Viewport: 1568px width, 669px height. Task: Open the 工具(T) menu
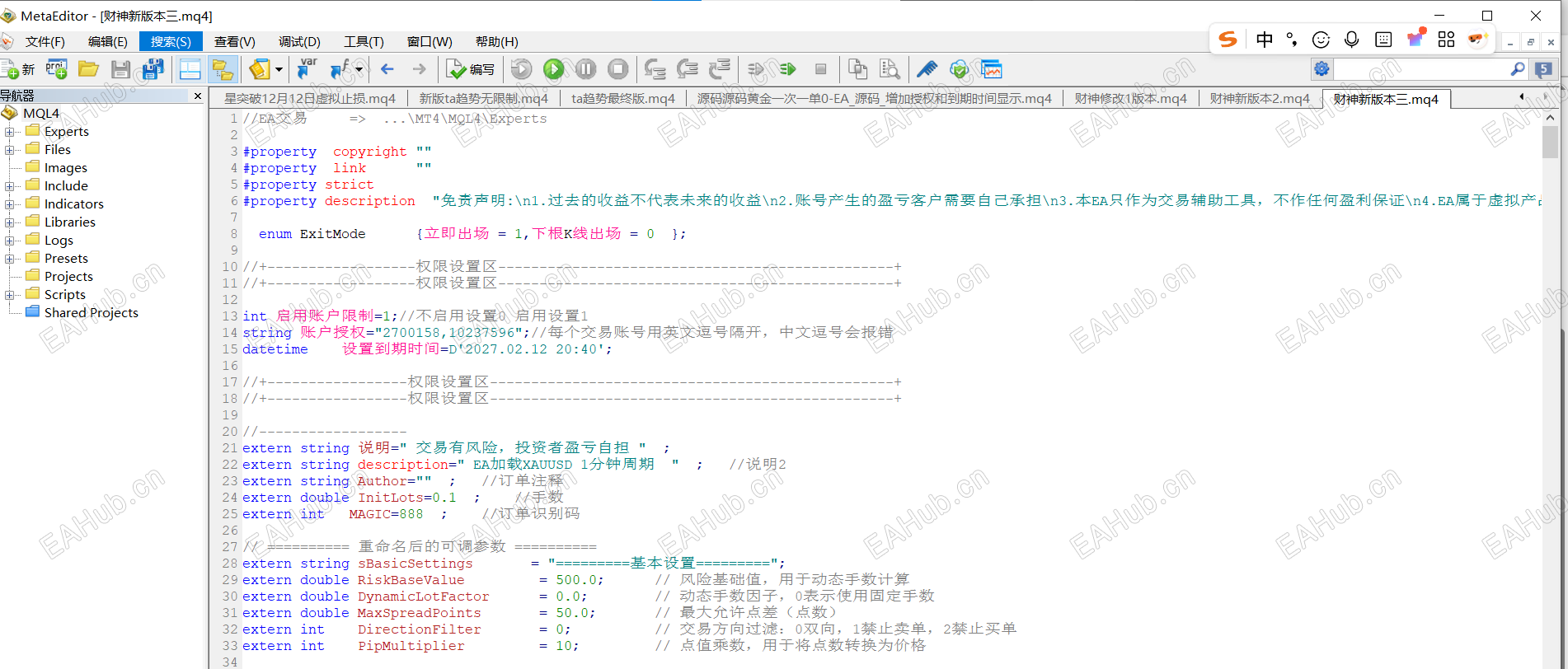(x=364, y=42)
